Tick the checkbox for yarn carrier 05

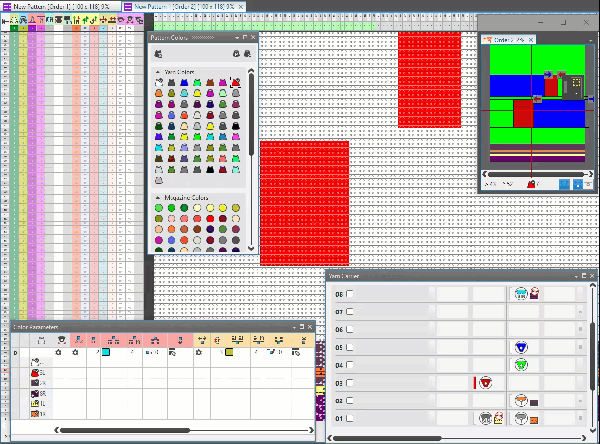point(350,347)
